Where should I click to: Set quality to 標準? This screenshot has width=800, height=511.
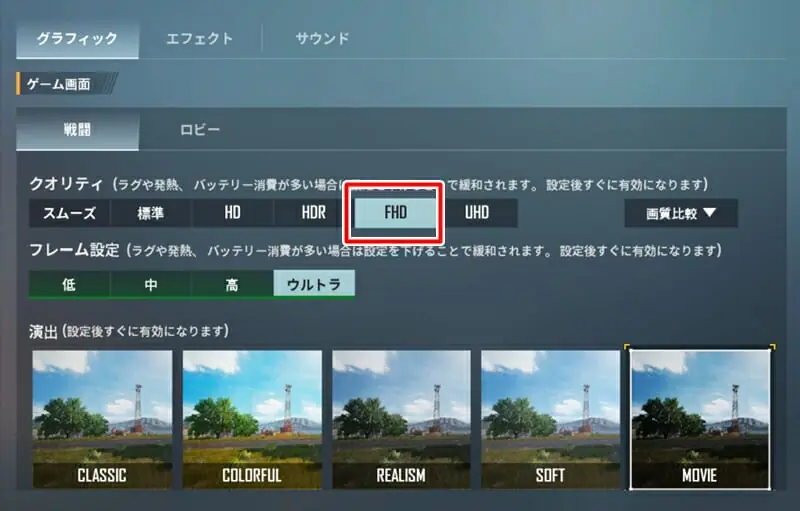151,213
